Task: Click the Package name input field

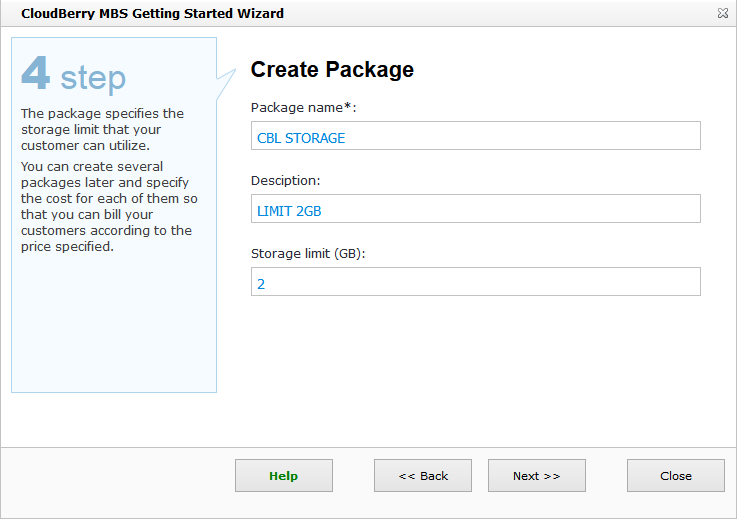Action: click(475, 137)
